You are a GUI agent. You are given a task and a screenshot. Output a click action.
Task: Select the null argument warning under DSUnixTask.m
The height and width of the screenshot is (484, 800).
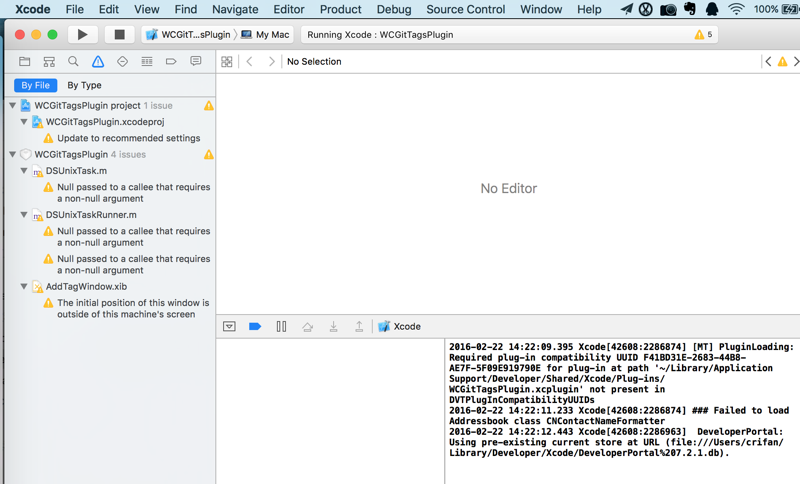(134, 193)
